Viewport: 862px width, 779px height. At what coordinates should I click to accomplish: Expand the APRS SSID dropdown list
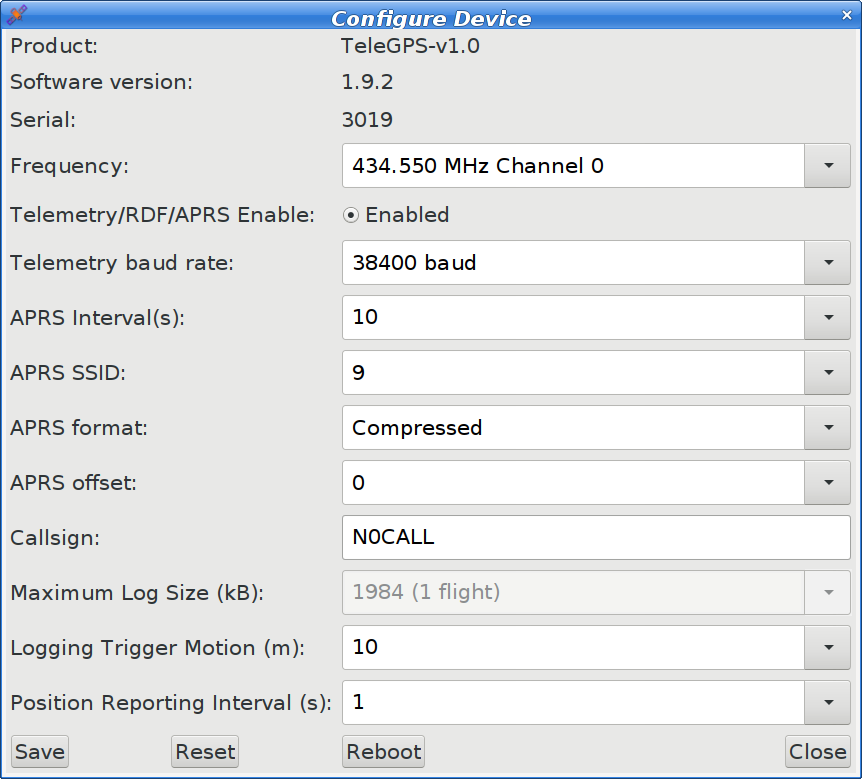tap(828, 373)
